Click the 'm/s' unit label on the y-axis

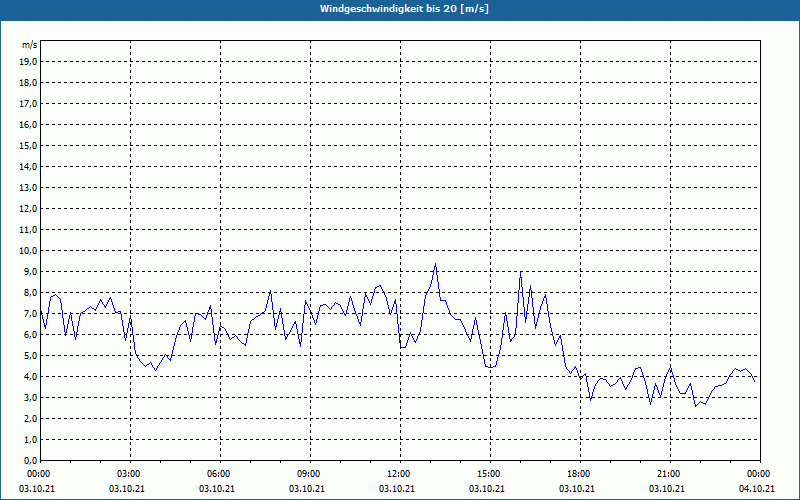coord(30,45)
